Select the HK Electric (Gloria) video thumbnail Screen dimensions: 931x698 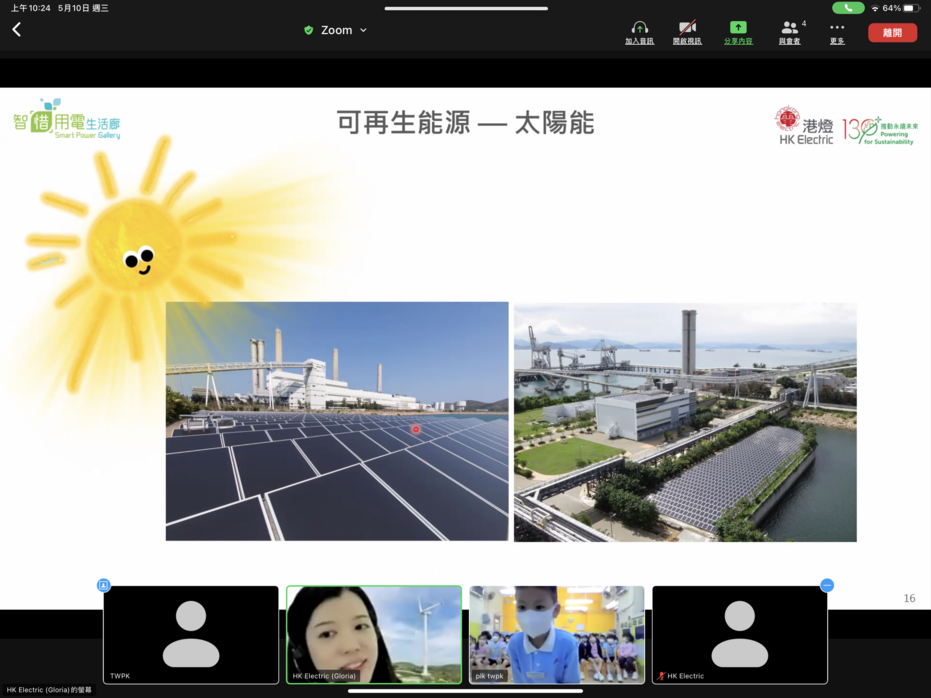tap(374, 634)
